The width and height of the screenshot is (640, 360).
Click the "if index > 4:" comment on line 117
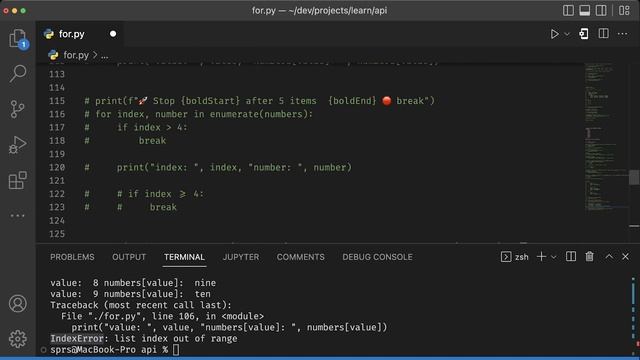(152, 127)
